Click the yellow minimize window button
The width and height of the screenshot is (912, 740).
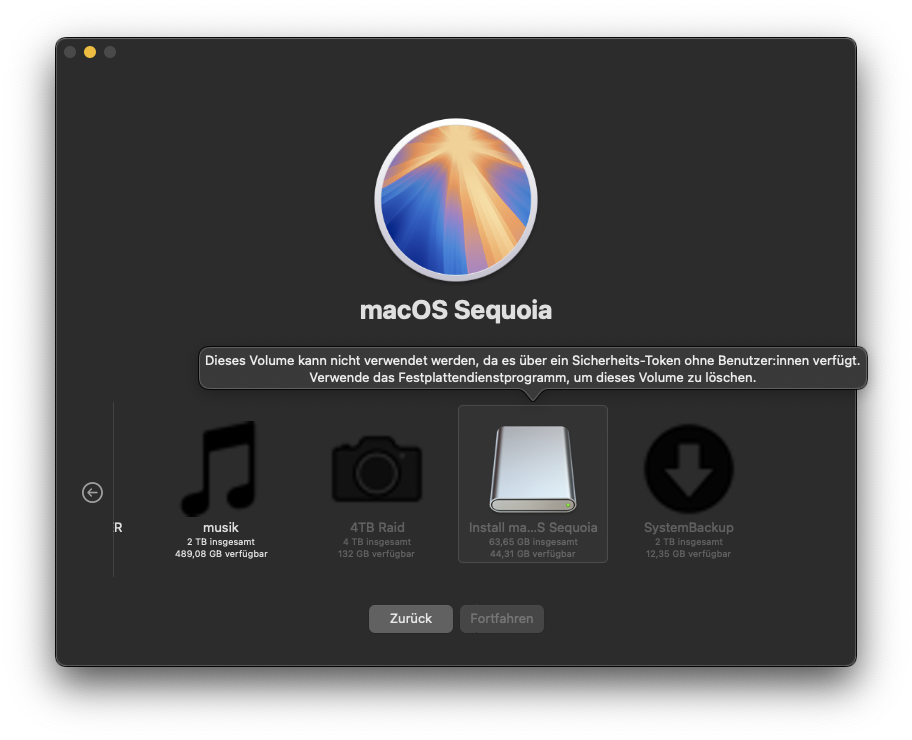coord(90,52)
